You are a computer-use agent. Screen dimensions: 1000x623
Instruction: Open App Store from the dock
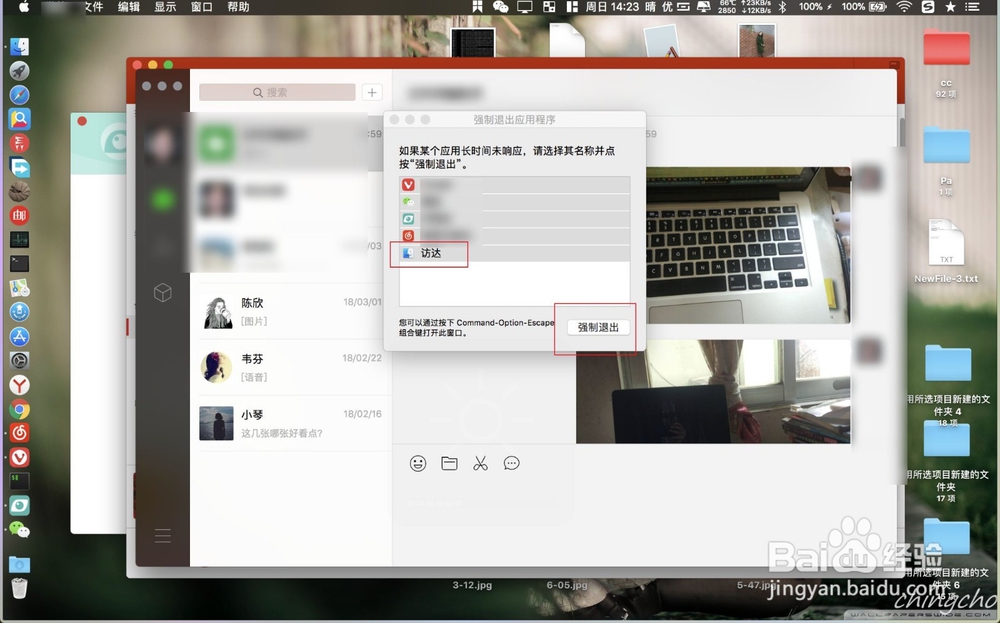(19, 337)
